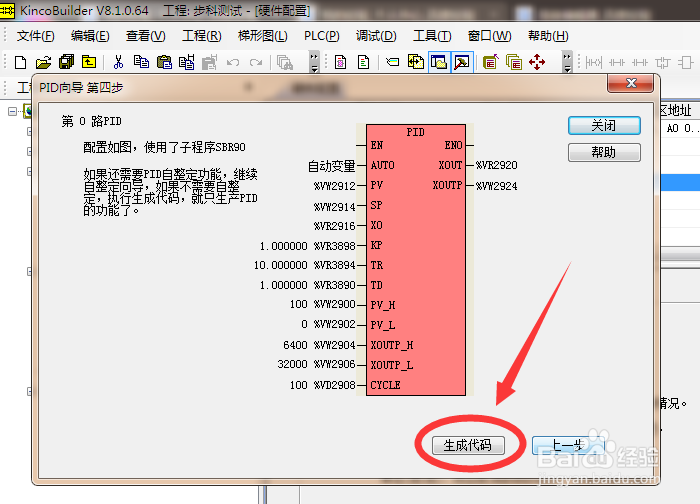Expand the second toolbar overflow arrow

coord(567,62)
